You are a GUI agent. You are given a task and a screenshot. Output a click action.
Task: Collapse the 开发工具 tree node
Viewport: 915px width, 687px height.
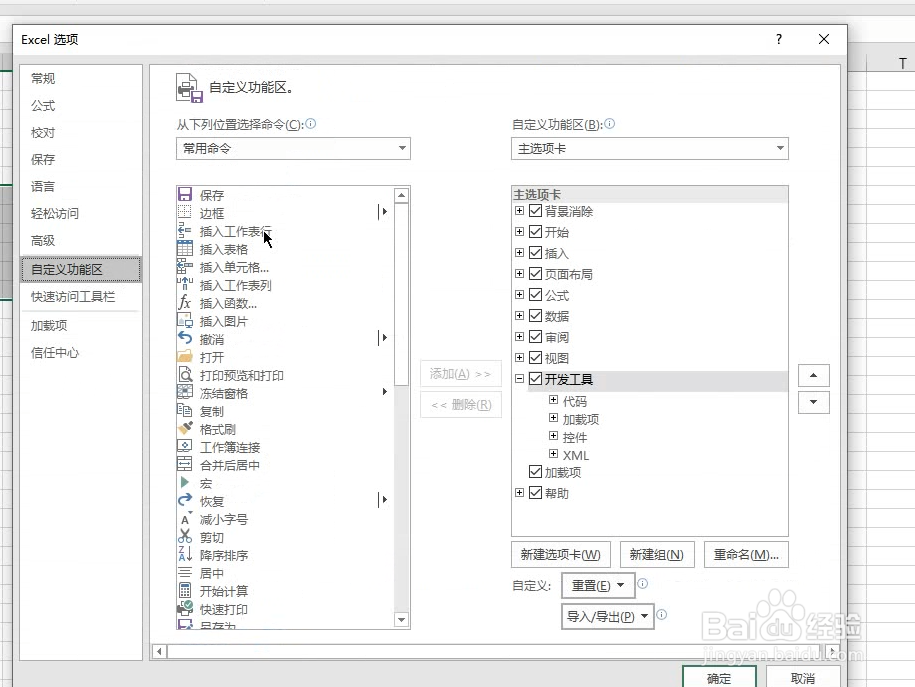(x=519, y=379)
